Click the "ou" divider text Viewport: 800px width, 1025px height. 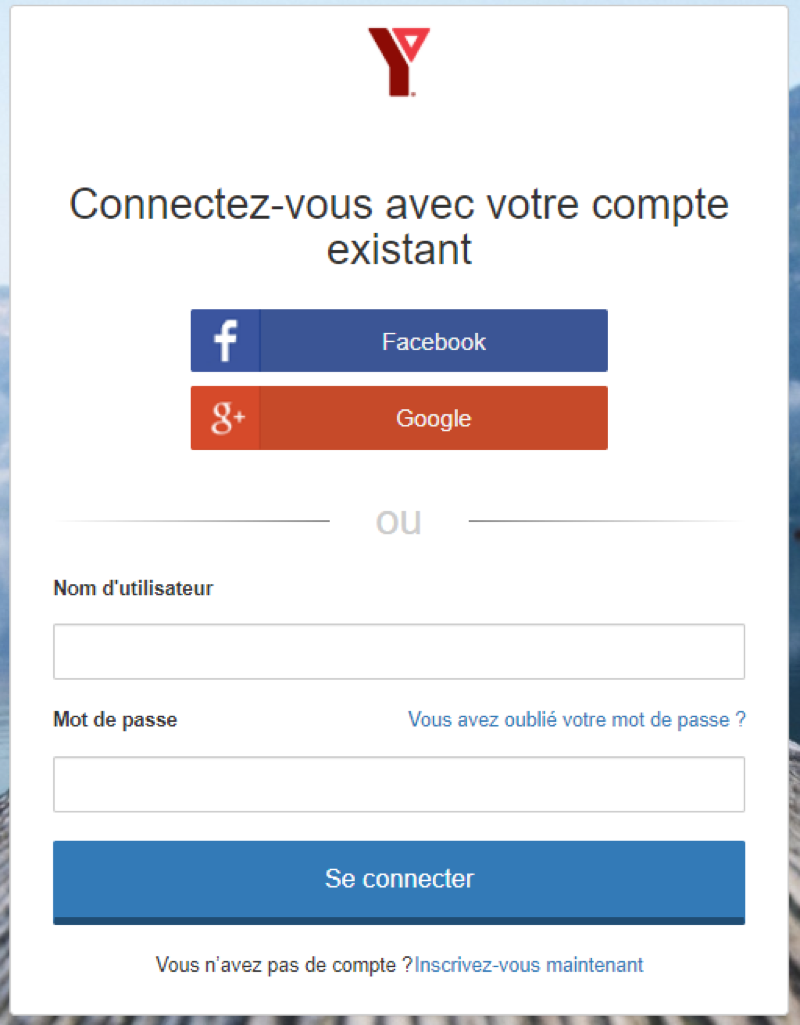399,522
